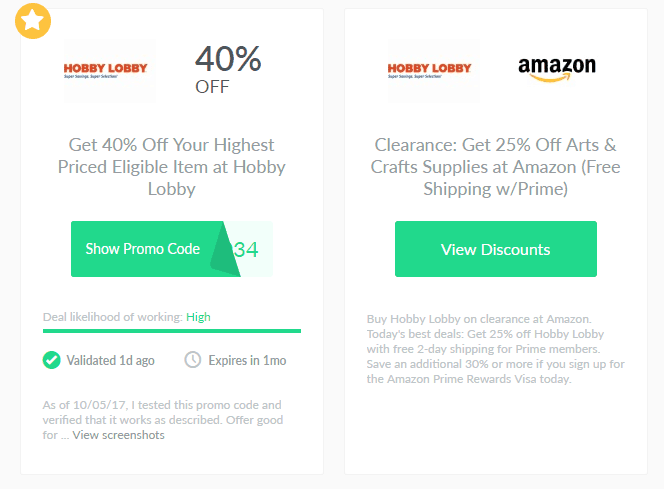The height and width of the screenshot is (489, 664).
Task: Click the gold star featured badge
Action: tap(33, 21)
